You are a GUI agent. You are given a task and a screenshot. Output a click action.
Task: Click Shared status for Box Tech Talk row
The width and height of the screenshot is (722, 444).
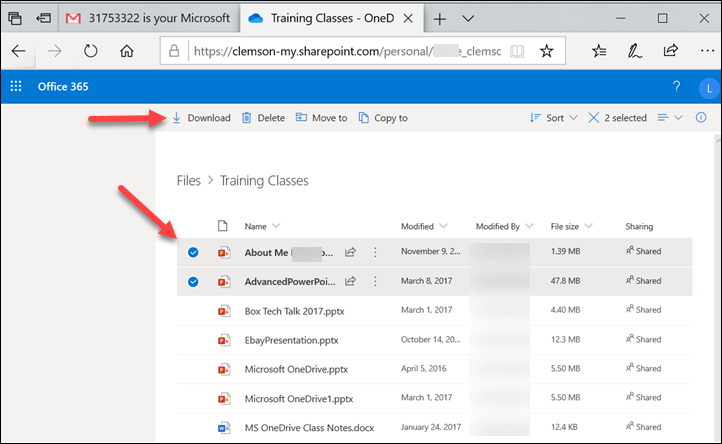click(x=644, y=310)
